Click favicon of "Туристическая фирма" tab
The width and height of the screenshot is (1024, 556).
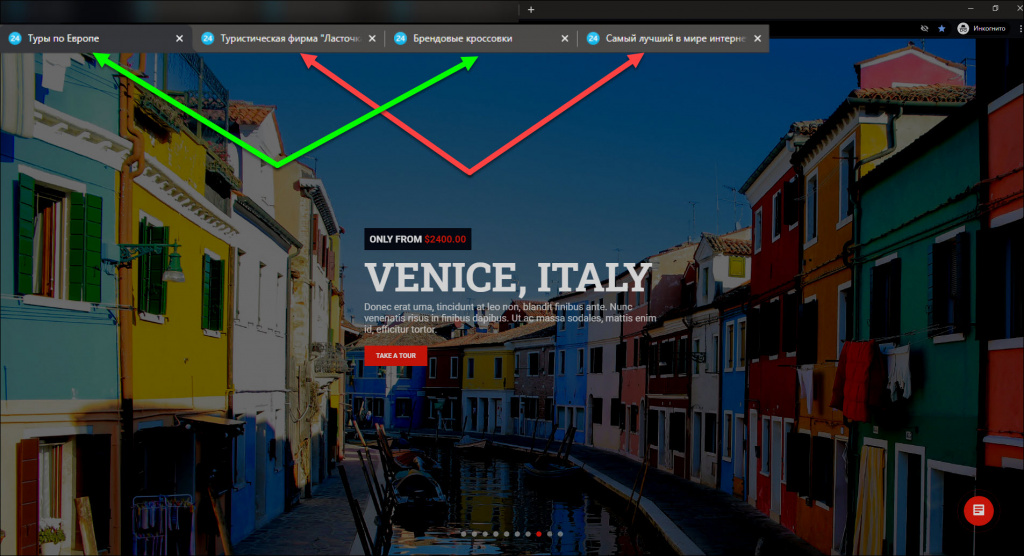(x=208, y=39)
